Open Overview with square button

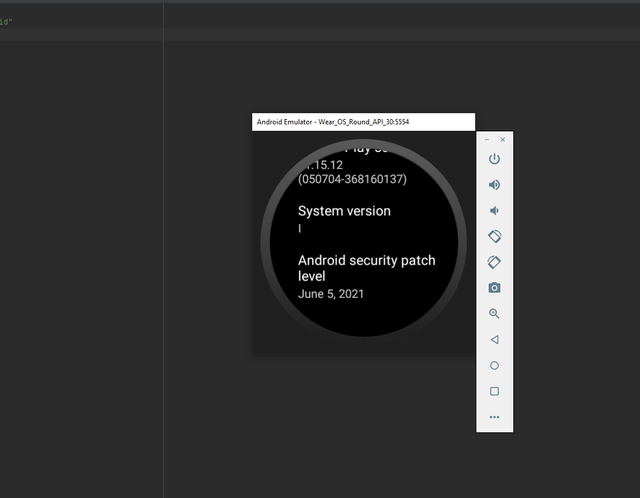coord(494,391)
